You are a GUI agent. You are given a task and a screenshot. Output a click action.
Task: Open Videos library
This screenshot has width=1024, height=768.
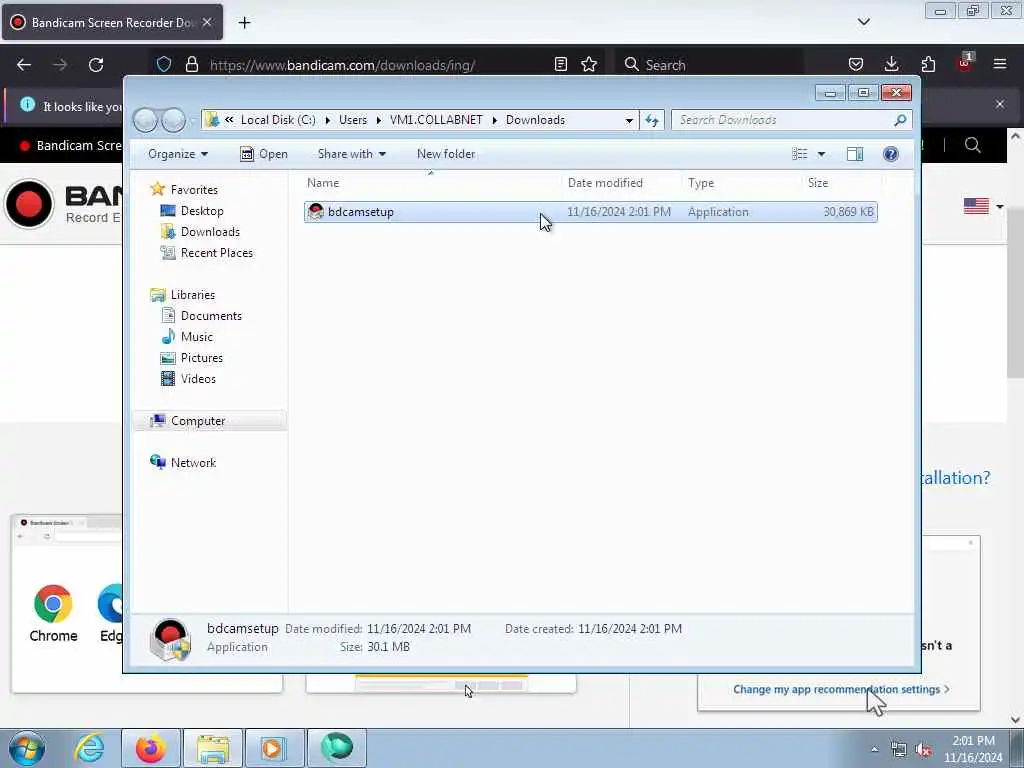[198, 379]
